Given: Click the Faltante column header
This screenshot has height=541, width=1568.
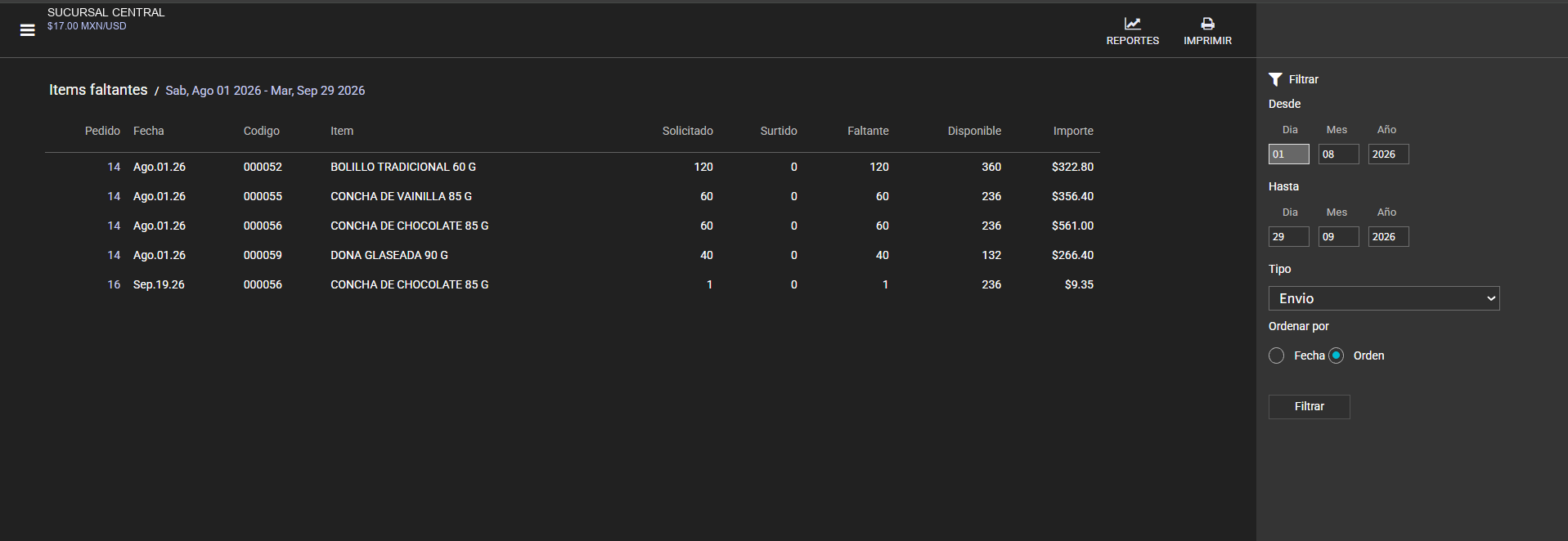Looking at the screenshot, I should coord(868,131).
